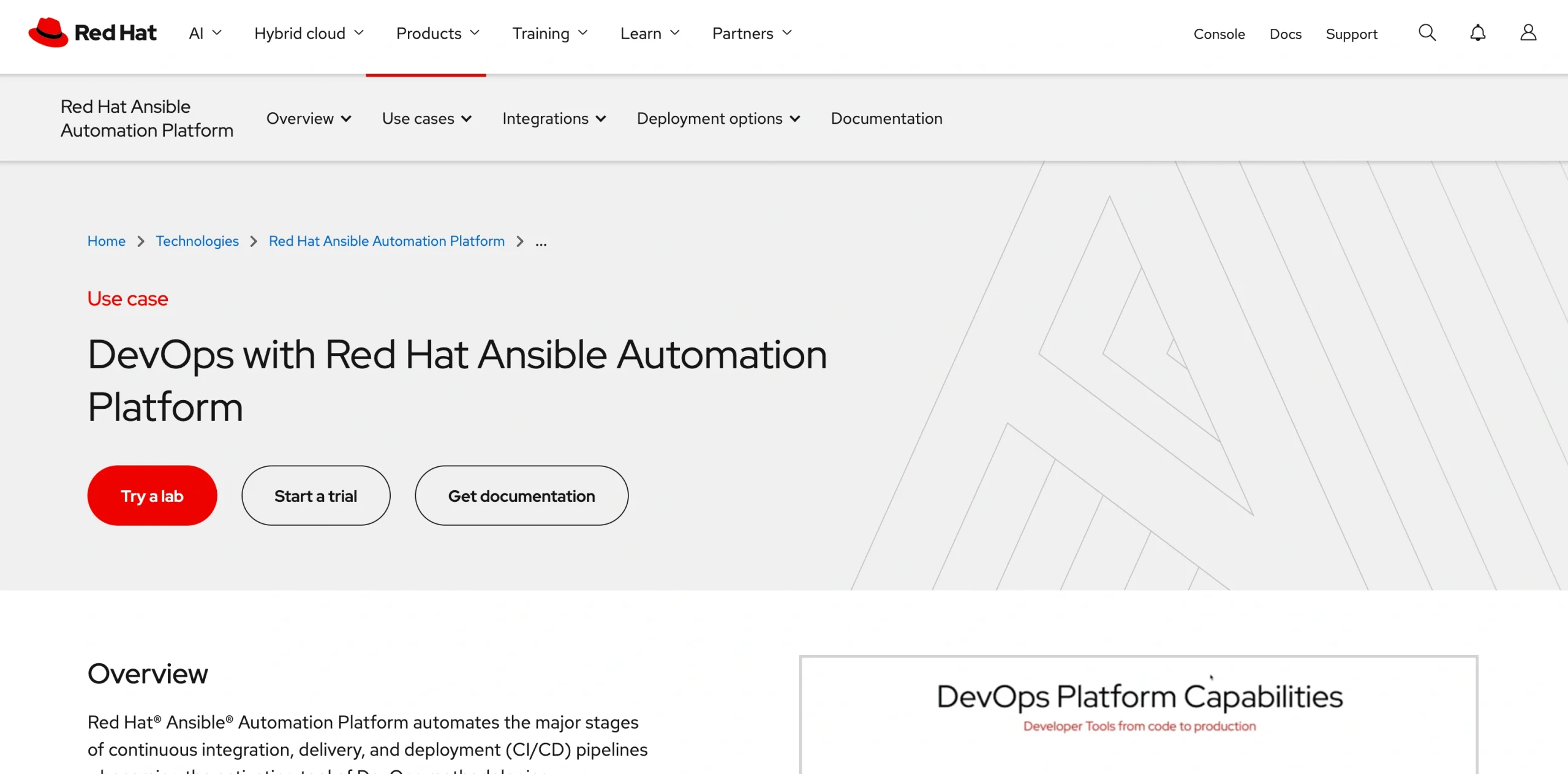This screenshot has width=1568, height=774.
Task: Expand the Learn menu
Action: (650, 33)
